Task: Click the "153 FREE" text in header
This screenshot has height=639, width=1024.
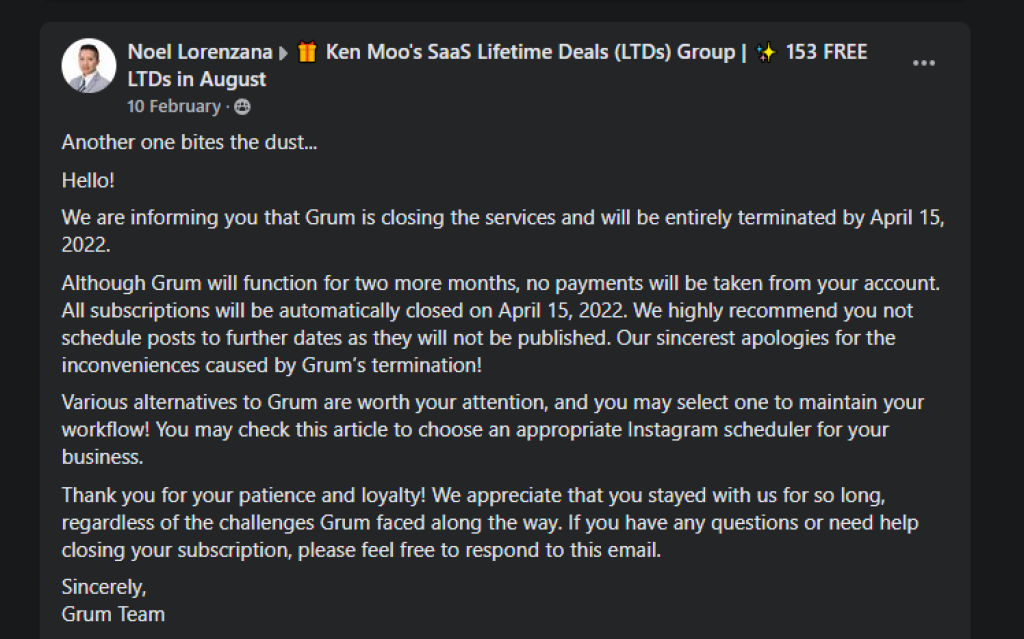Action: [826, 52]
